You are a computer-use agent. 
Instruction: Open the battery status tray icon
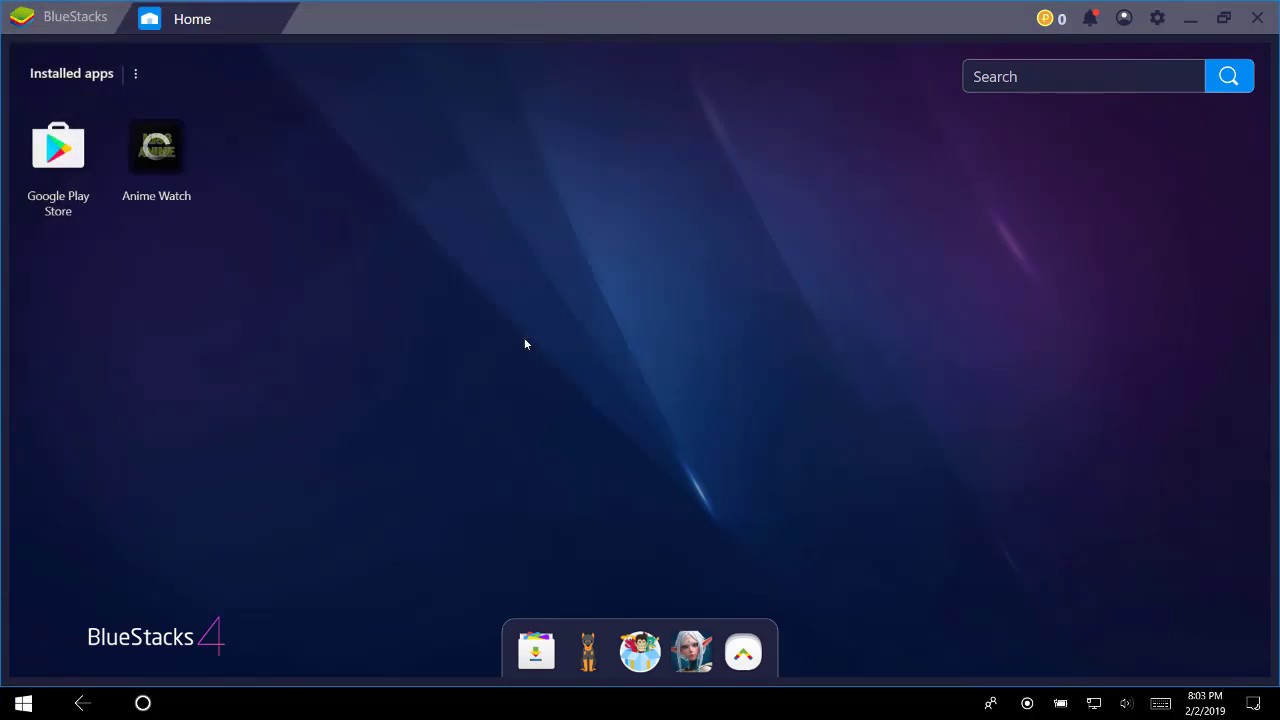pyautogui.click(x=1060, y=703)
